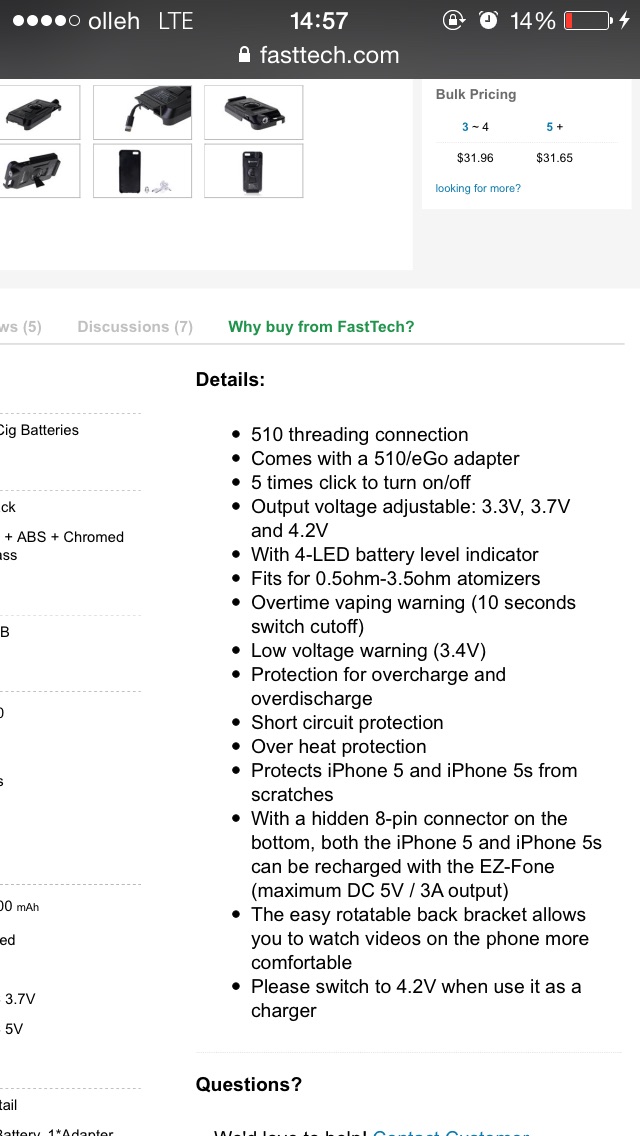This screenshot has height=1136, width=640.
Task: Select the 5 + bulk pricing tier
Action: 554,127
